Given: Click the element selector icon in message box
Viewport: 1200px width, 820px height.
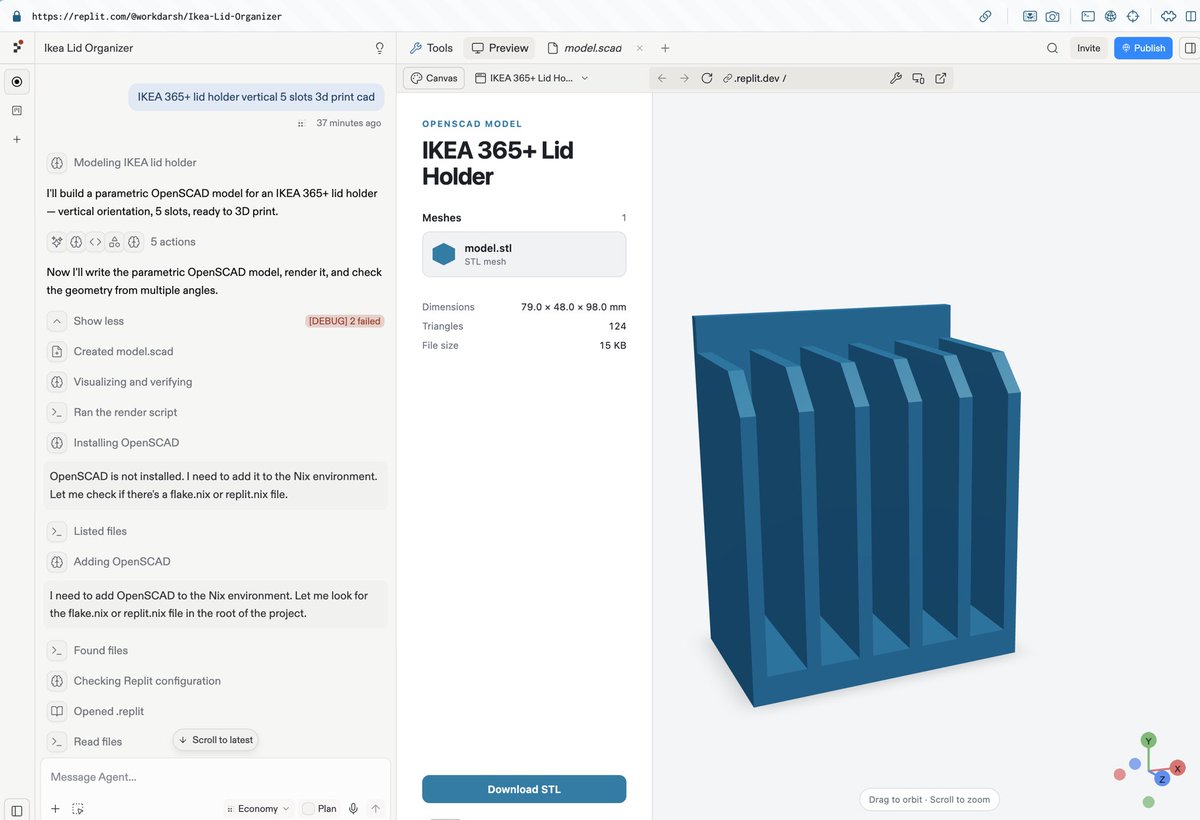Looking at the screenshot, I should 78,809.
